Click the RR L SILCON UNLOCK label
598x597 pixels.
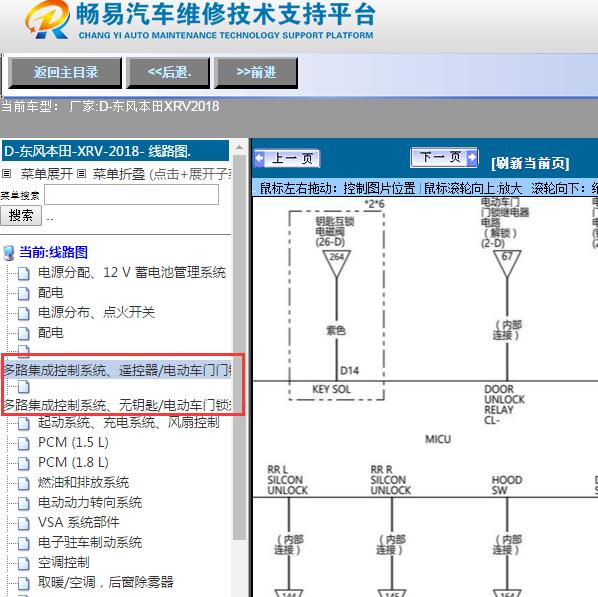288,480
